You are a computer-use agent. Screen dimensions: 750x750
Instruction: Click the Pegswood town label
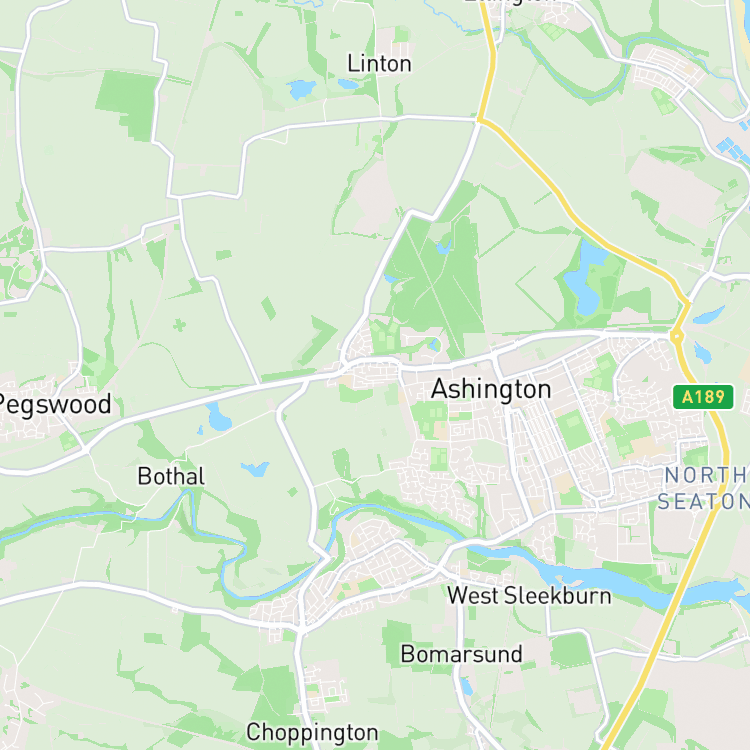point(54,406)
